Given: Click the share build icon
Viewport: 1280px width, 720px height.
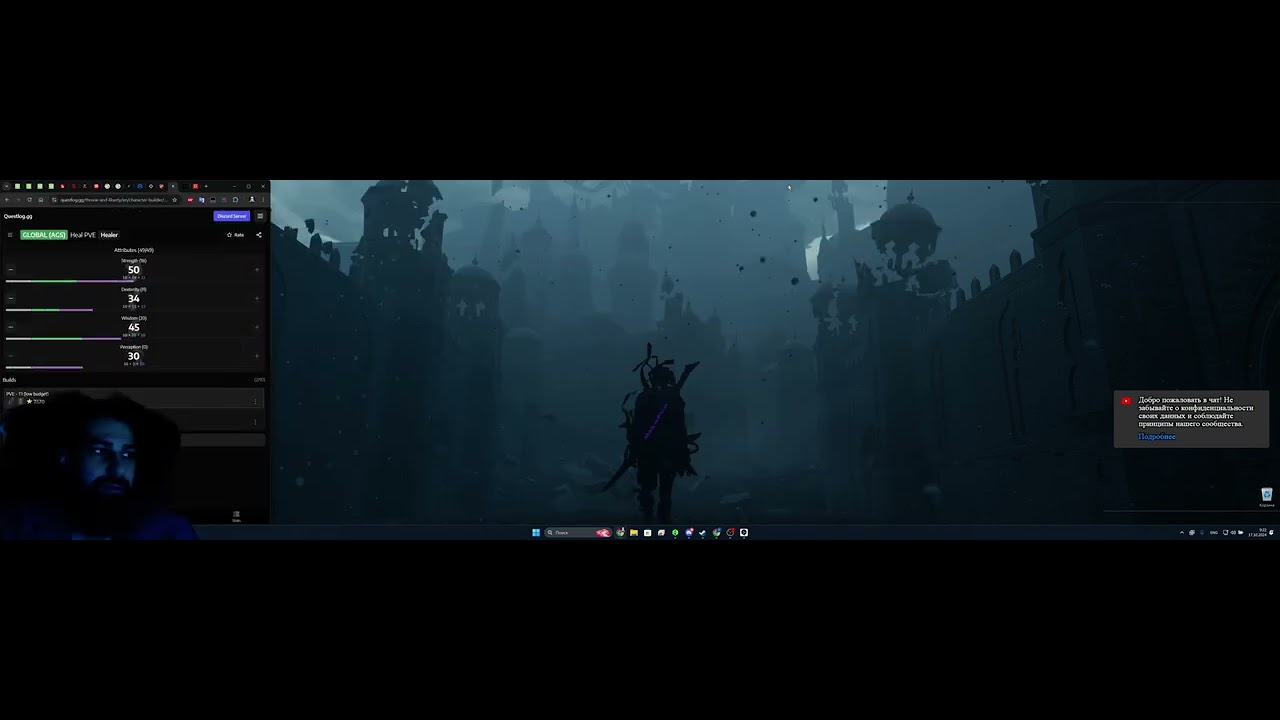Looking at the screenshot, I should [259, 235].
